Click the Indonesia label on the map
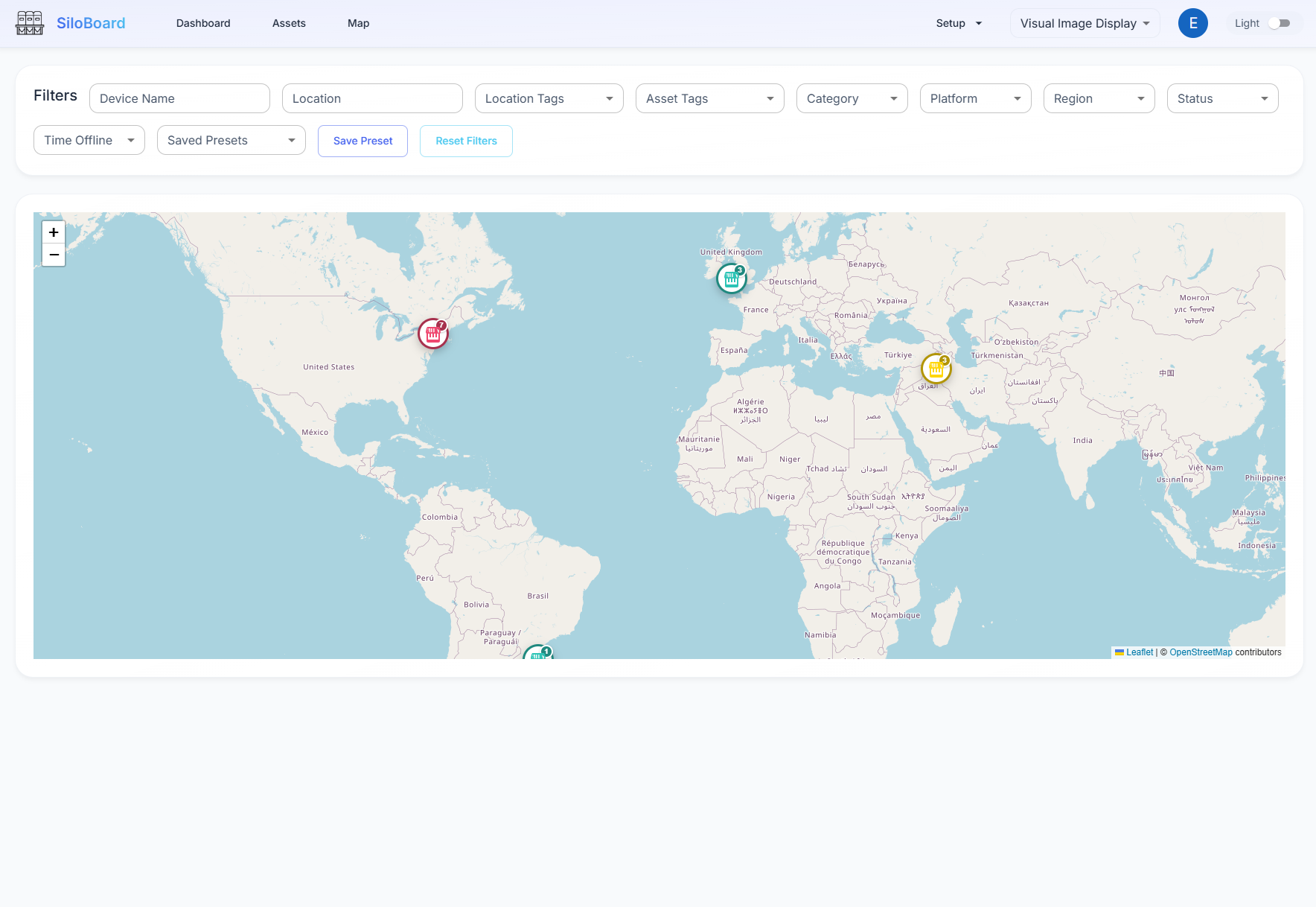 (1257, 545)
